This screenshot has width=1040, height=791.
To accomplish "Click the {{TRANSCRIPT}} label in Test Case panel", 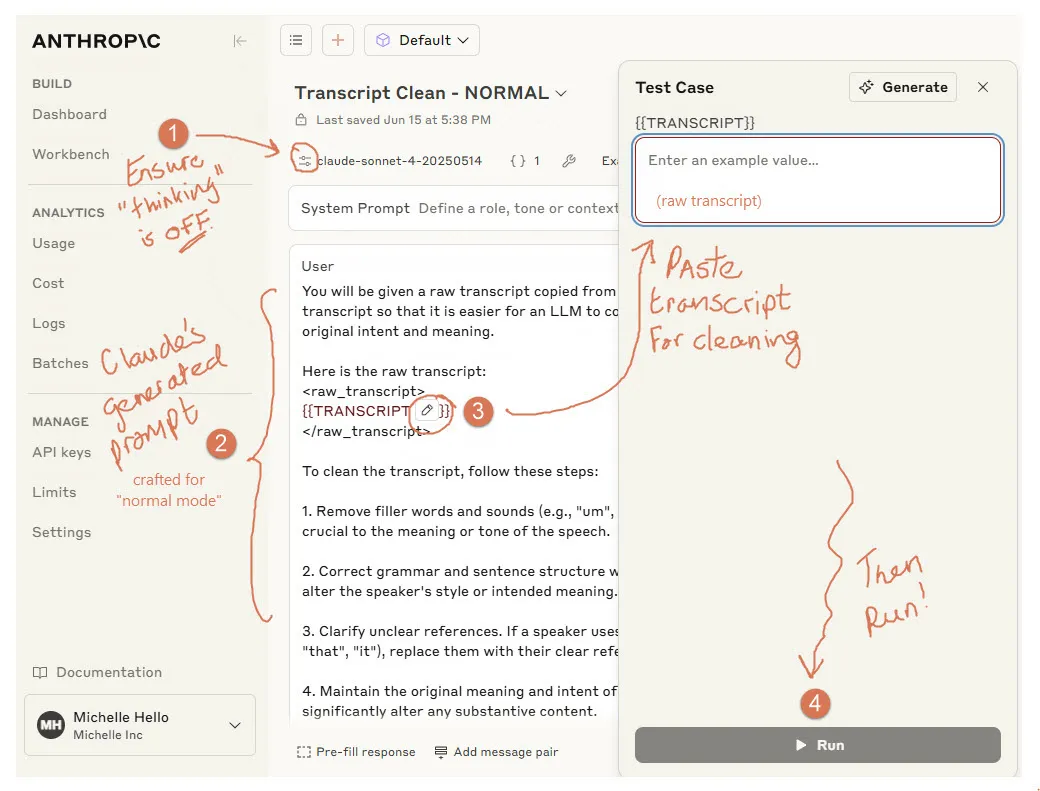I will (695, 123).
